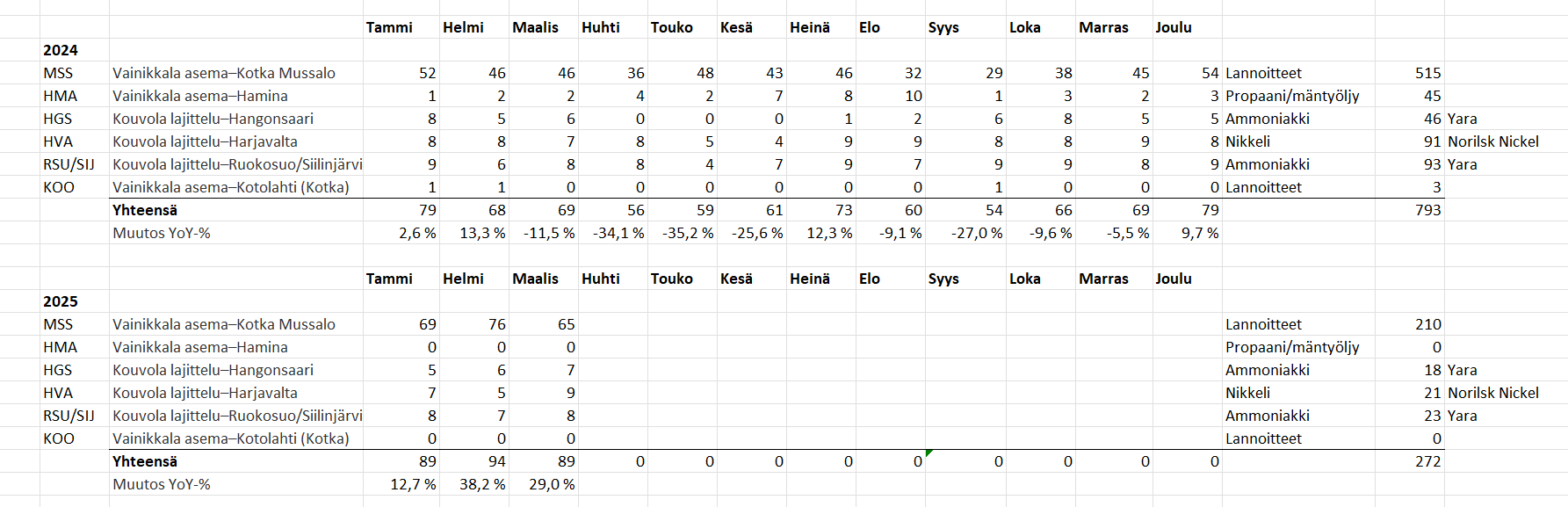Select the Norilsk Nickel cell in the 2024 table
The image size is (1568, 507).
pos(1493,141)
